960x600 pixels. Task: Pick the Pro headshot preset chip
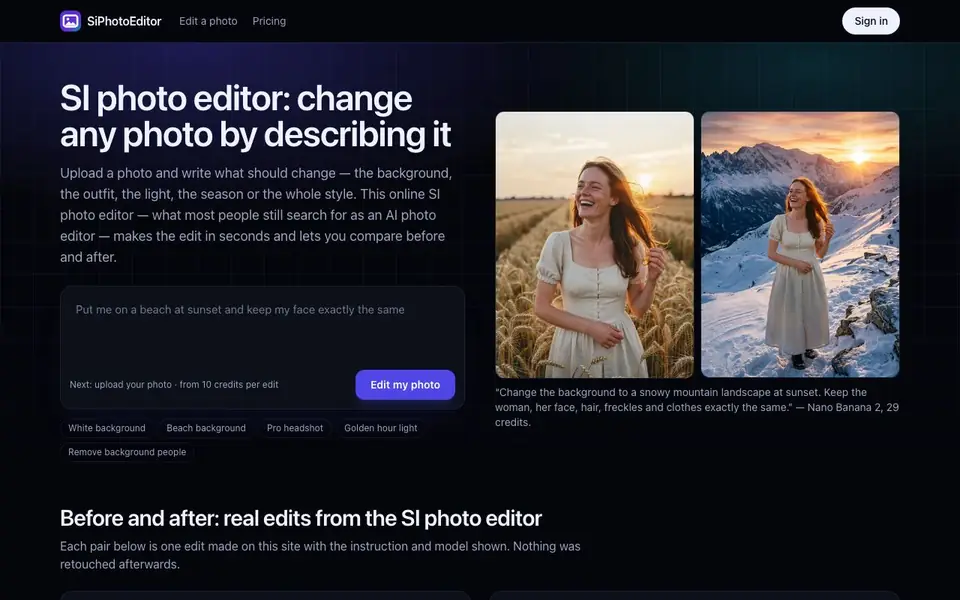[295, 428]
